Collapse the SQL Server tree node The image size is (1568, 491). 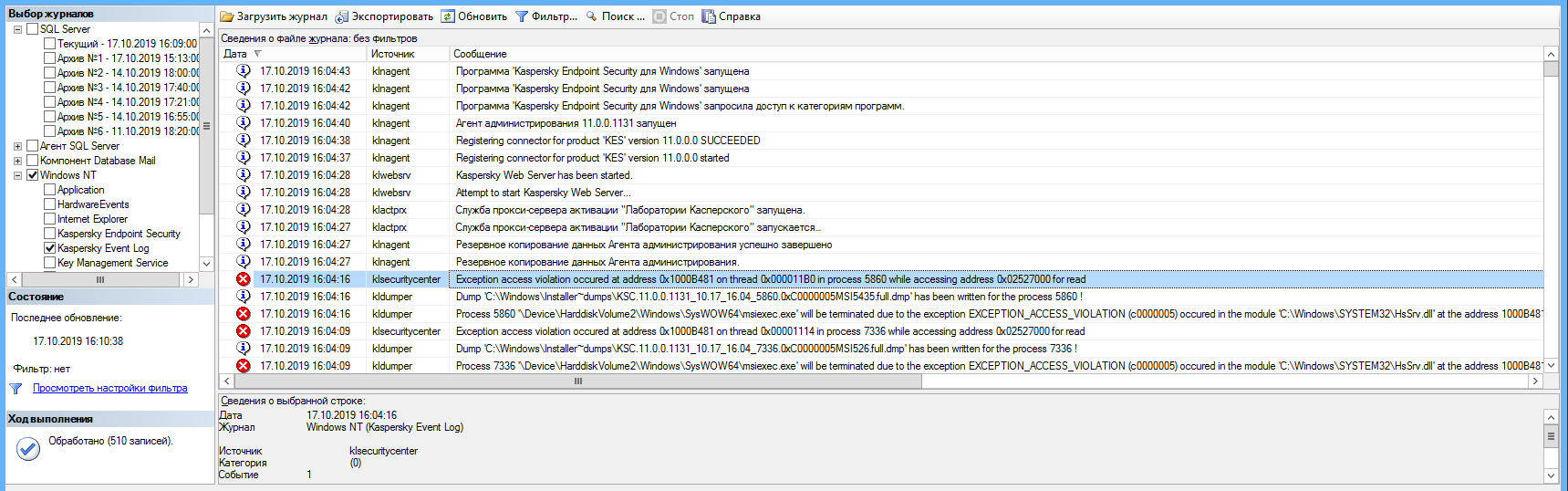[x=17, y=29]
